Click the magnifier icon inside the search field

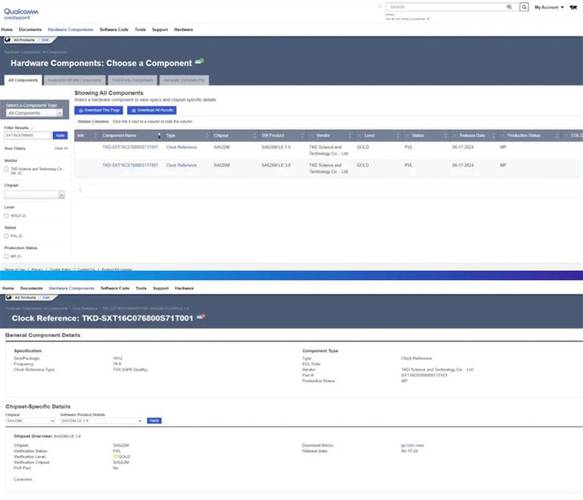(509, 7)
